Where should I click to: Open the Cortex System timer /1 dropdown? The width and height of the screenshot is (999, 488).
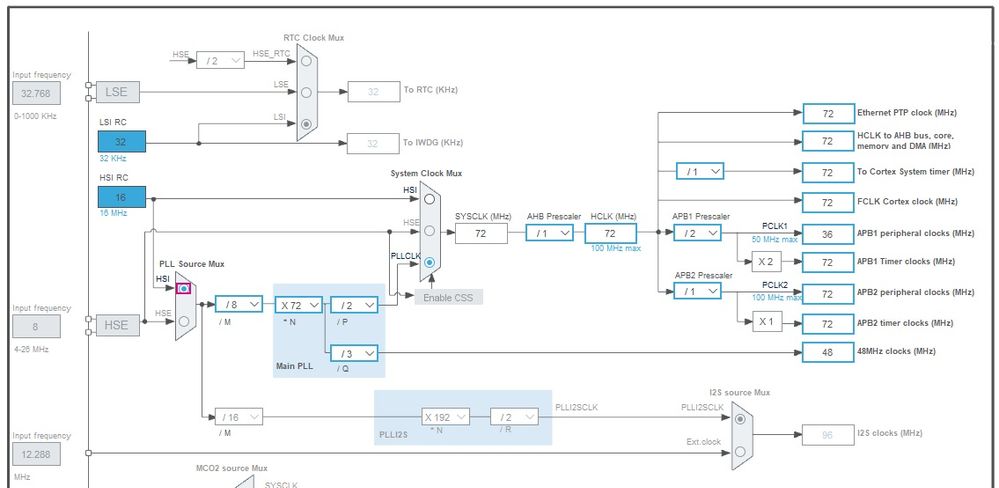pyautogui.click(x=700, y=171)
